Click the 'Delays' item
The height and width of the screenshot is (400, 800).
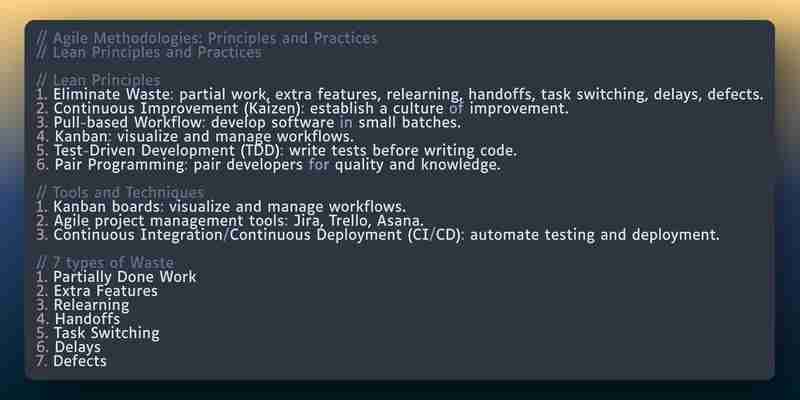tap(69, 347)
